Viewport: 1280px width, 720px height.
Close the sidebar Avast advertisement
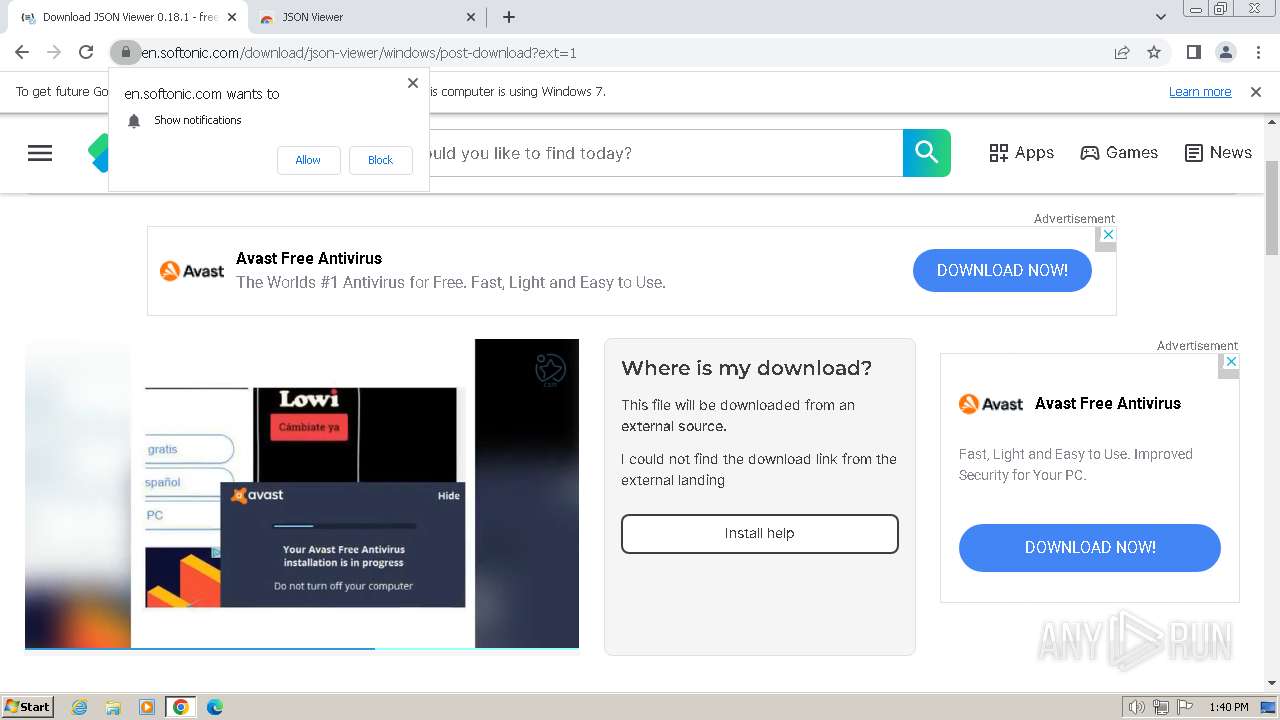click(1231, 361)
